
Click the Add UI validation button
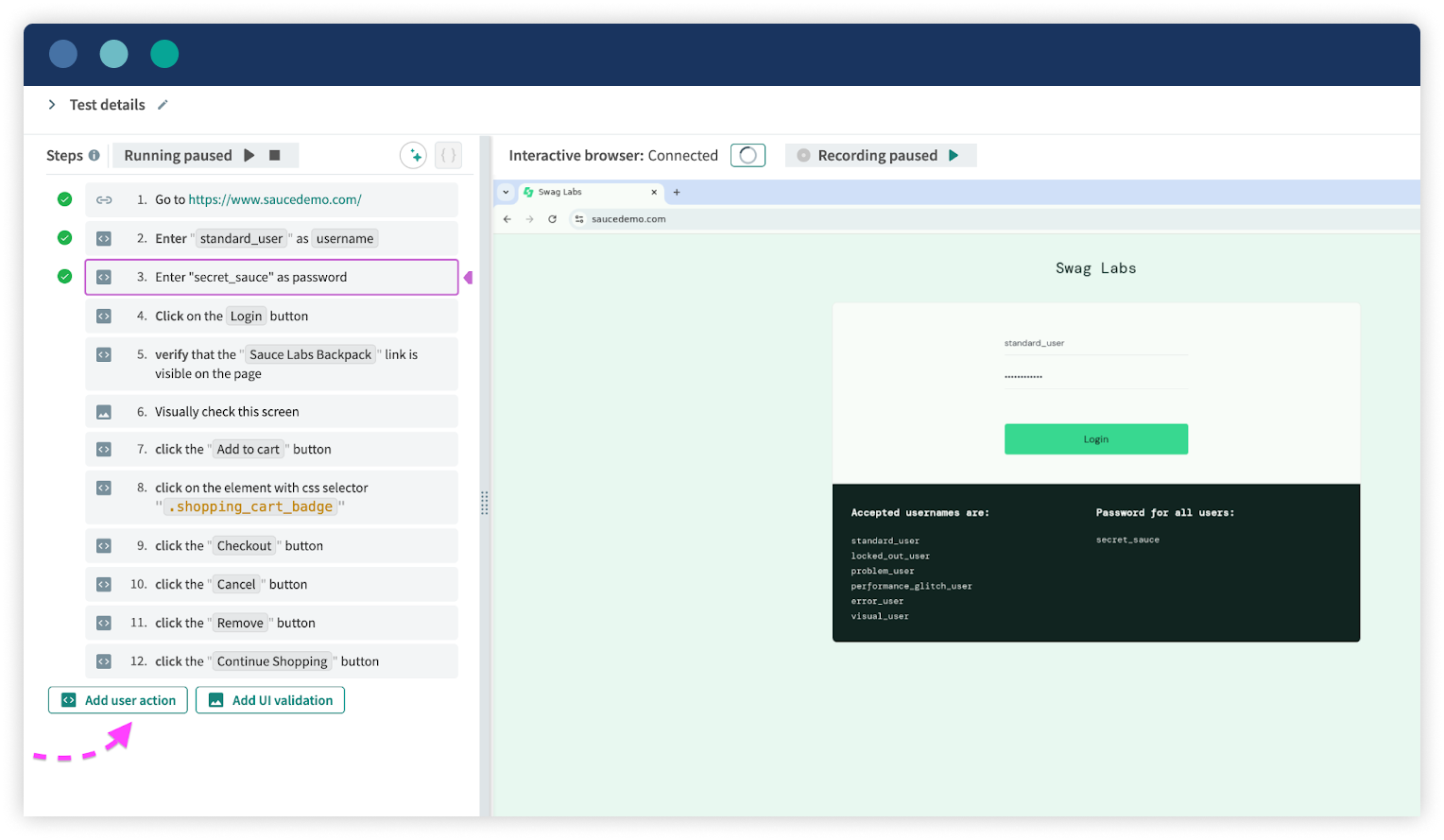tap(270, 700)
